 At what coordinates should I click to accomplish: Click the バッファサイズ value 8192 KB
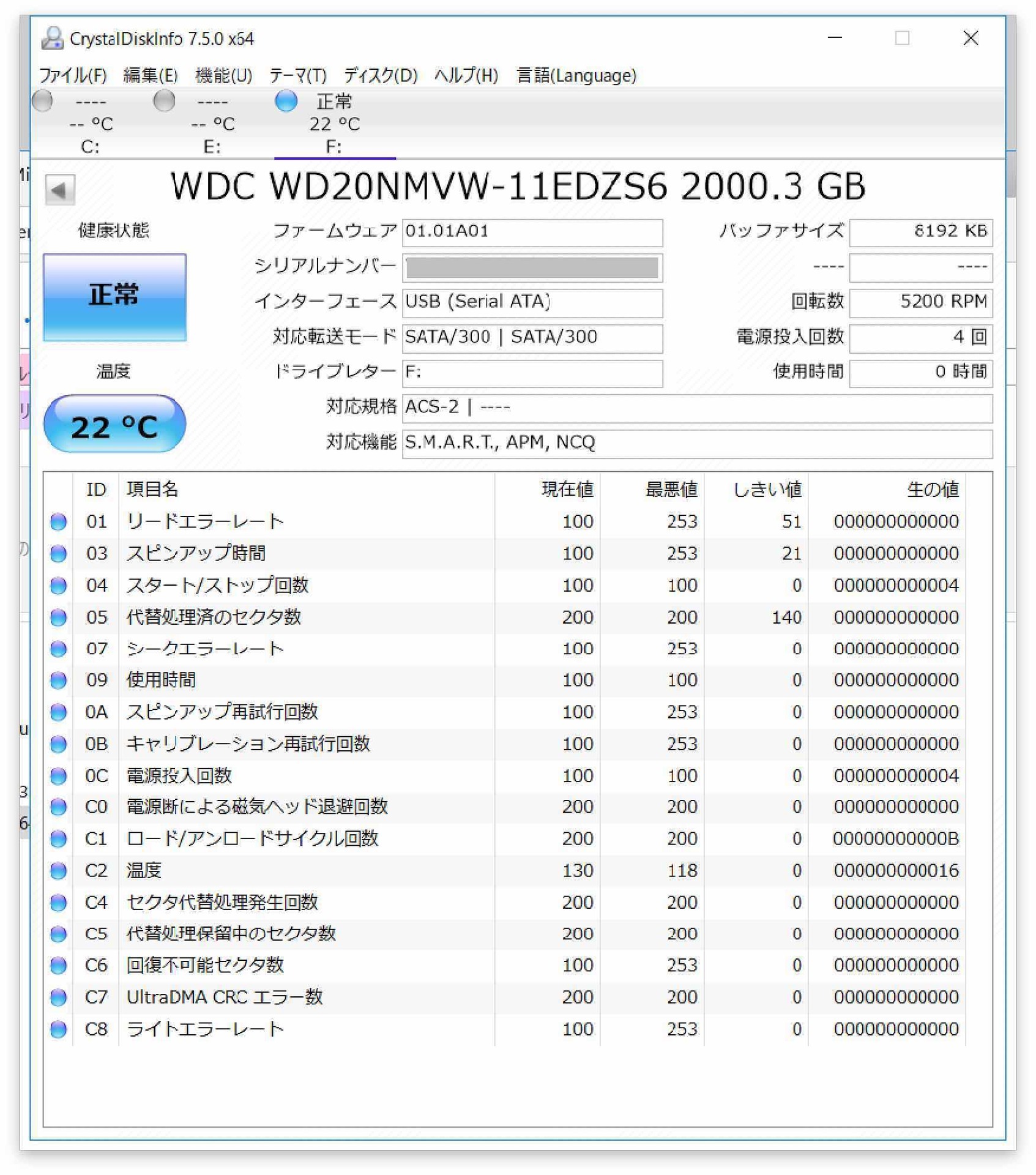pyautogui.click(x=922, y=233)
